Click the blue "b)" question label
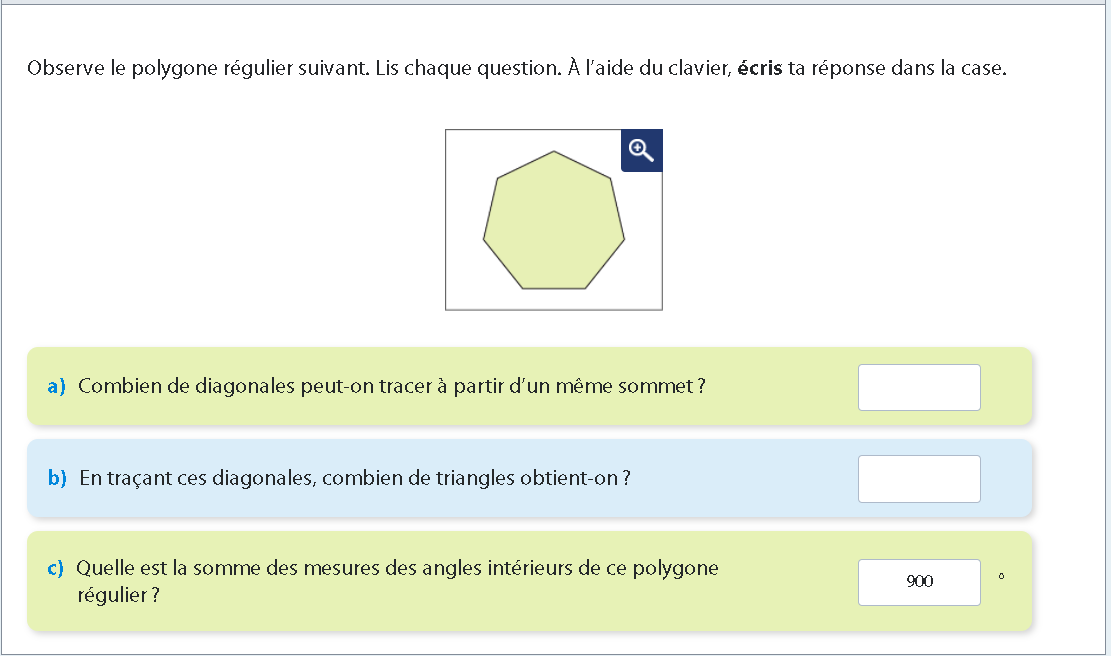The height and width of the screenshot is (656, 1111). 57,479
